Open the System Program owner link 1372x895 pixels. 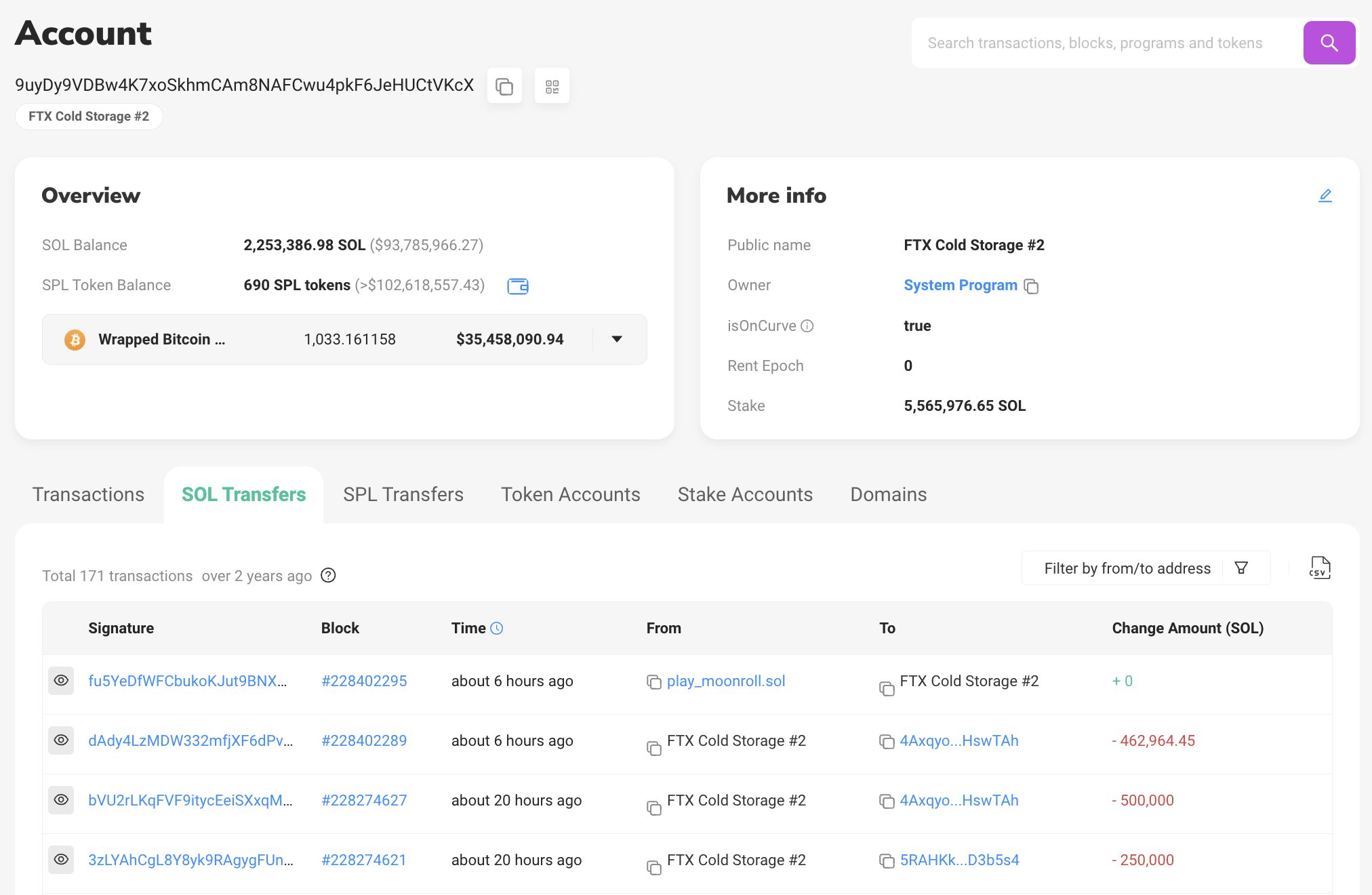click(x=961, y=285)
